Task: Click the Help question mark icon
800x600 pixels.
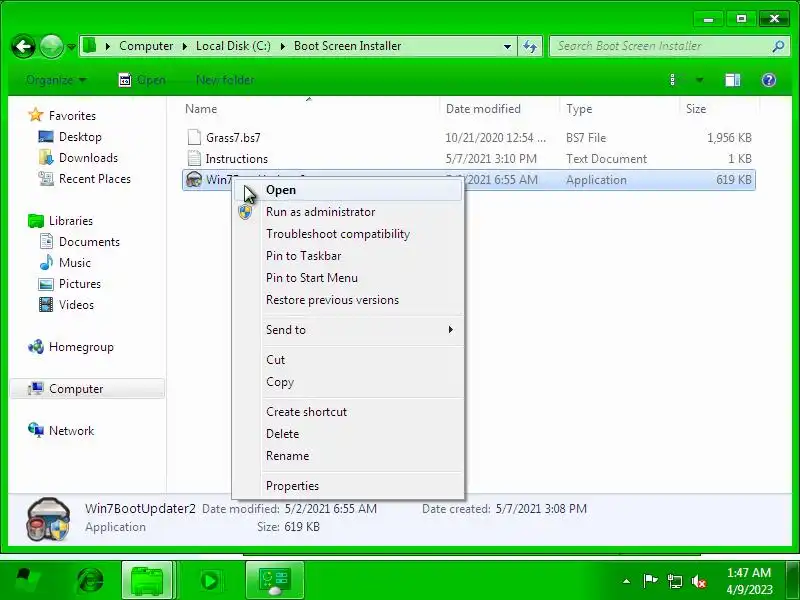Action: pyautogui.click(x=768, y=80)
